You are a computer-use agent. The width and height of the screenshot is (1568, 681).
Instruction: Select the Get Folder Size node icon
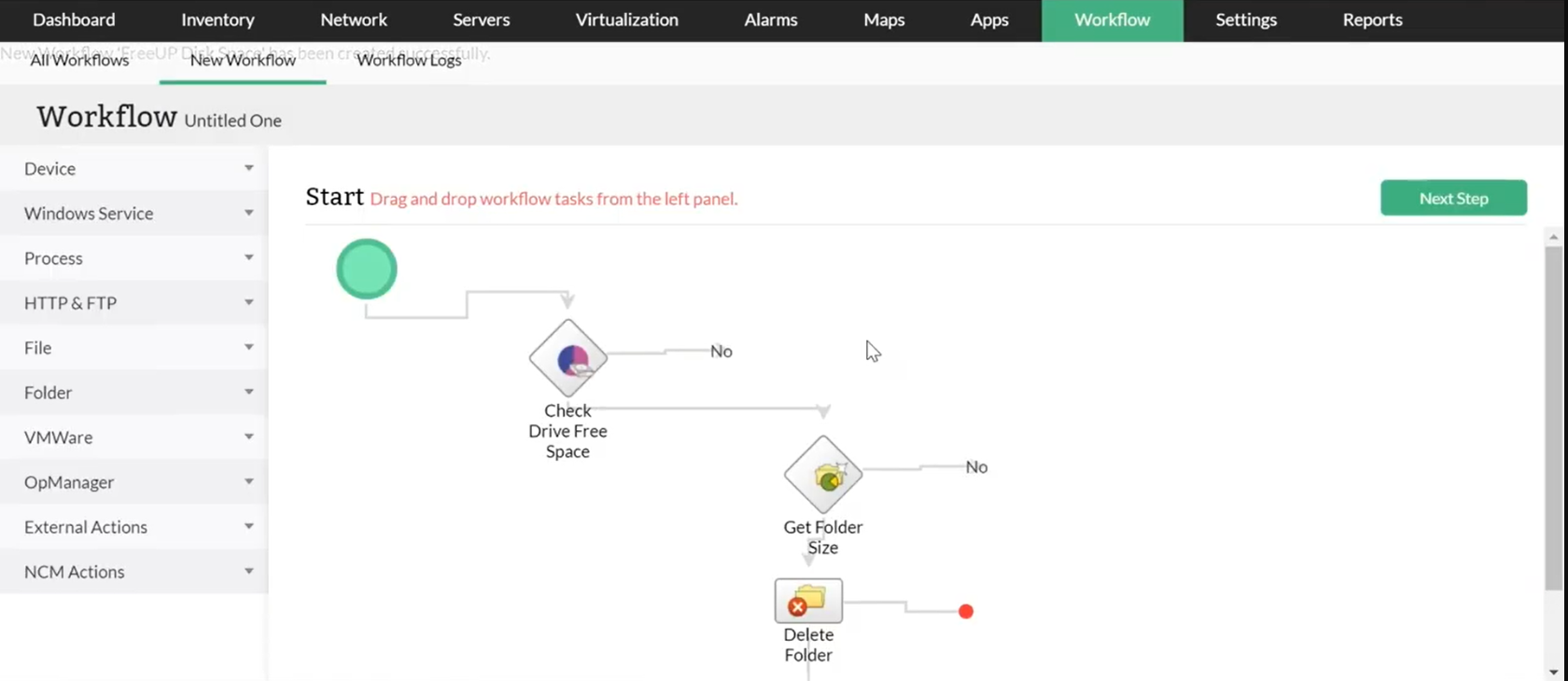(x=822, y=475)
